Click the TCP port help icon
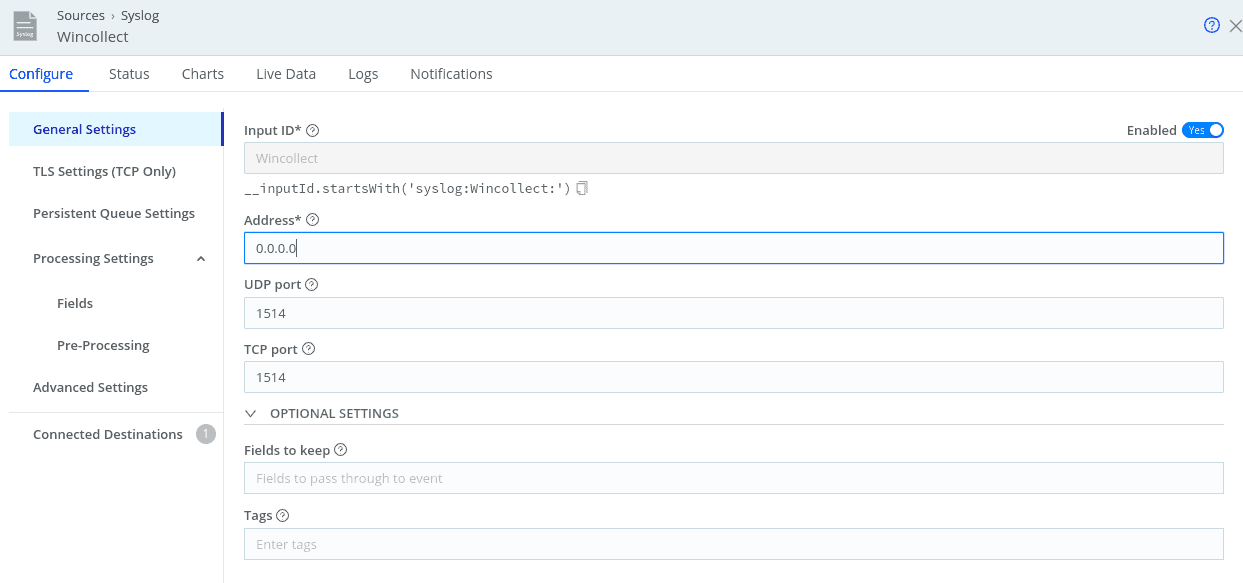The width and height of the screenshot is (1243, 583). pyautogui.click(x=308, y=349)
